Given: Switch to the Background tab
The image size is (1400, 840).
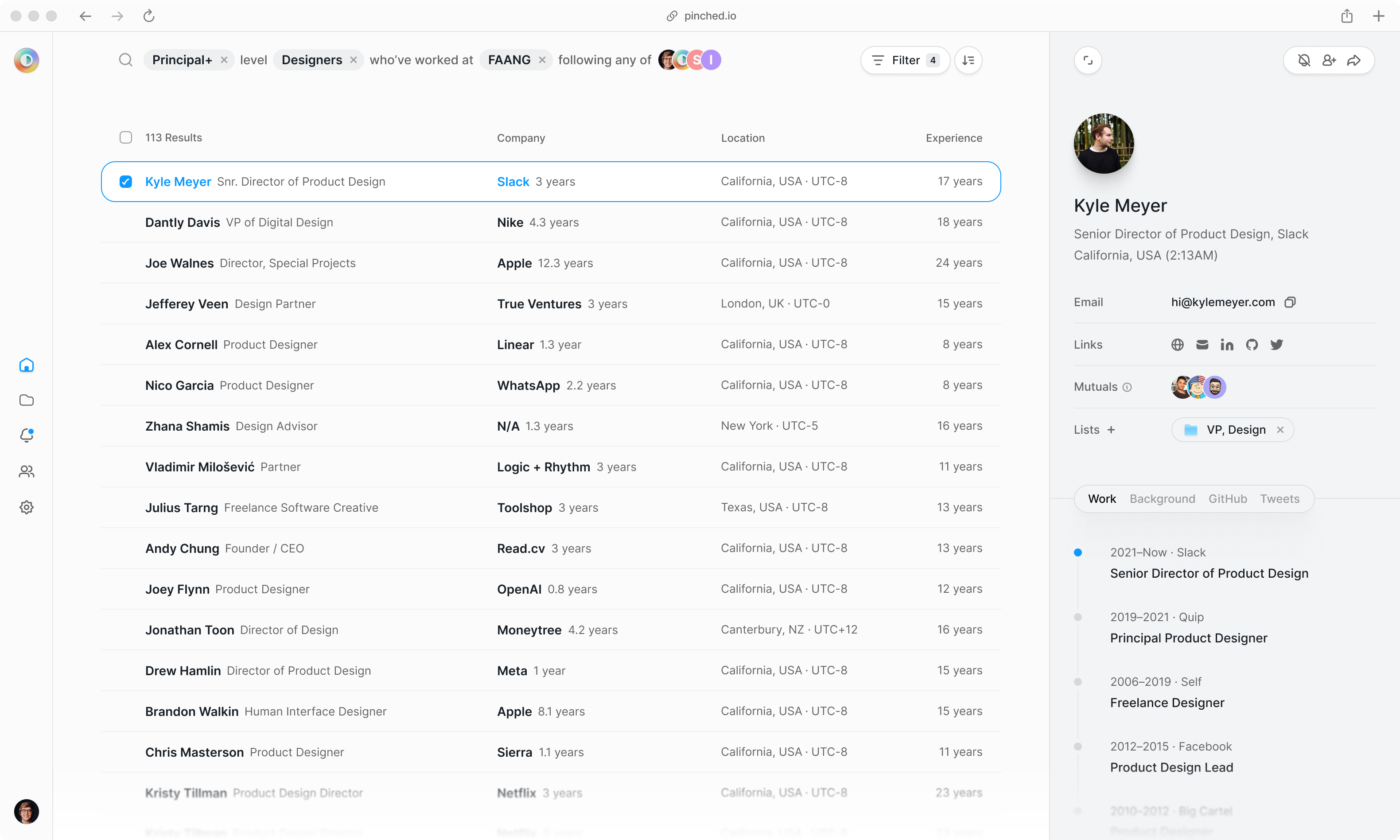Looking at the screenshot, I should 1163,499.
